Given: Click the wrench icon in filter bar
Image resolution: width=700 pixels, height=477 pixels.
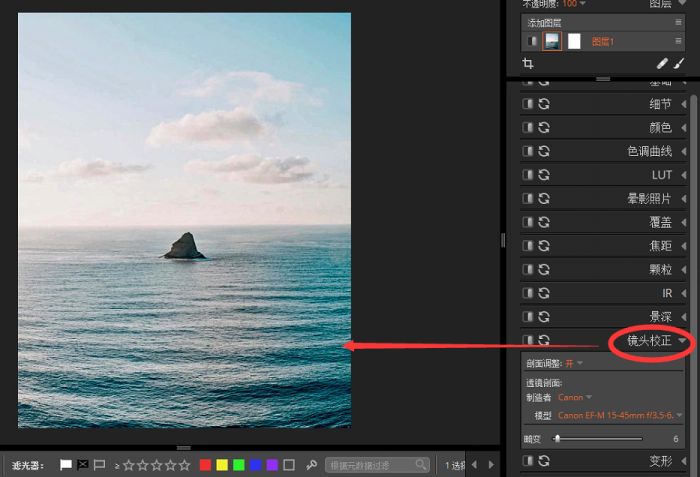Looking at the screenshot, I should pos(311,465).
